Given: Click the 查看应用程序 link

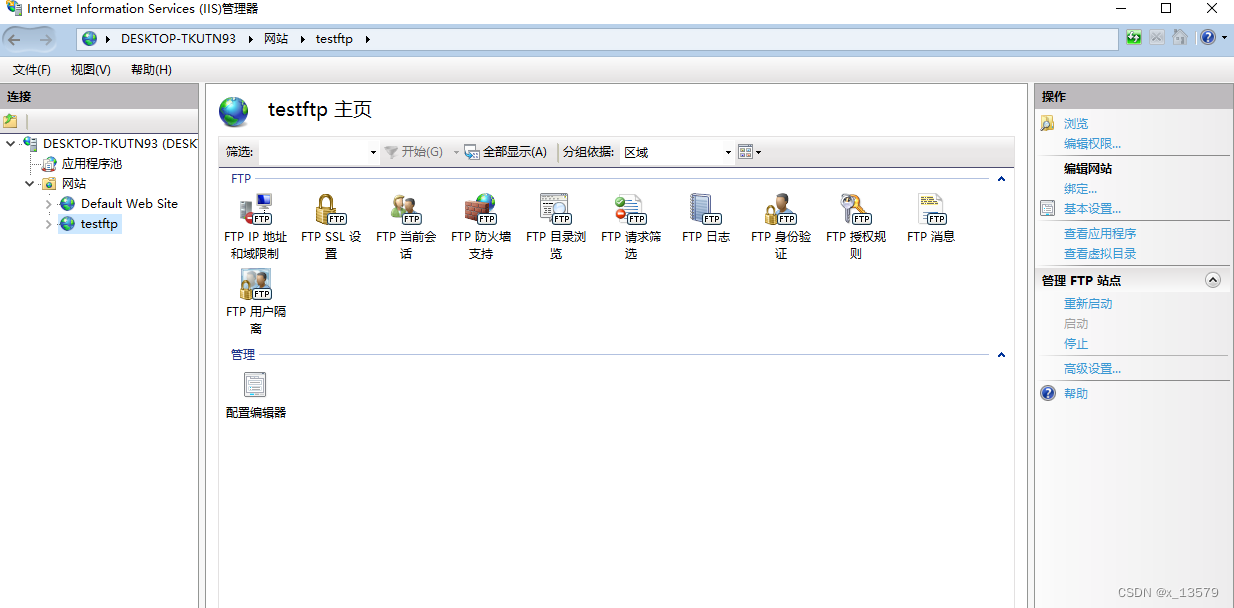Looking at the screenshot, I should pyautogui.click(x=1100, y=234).
